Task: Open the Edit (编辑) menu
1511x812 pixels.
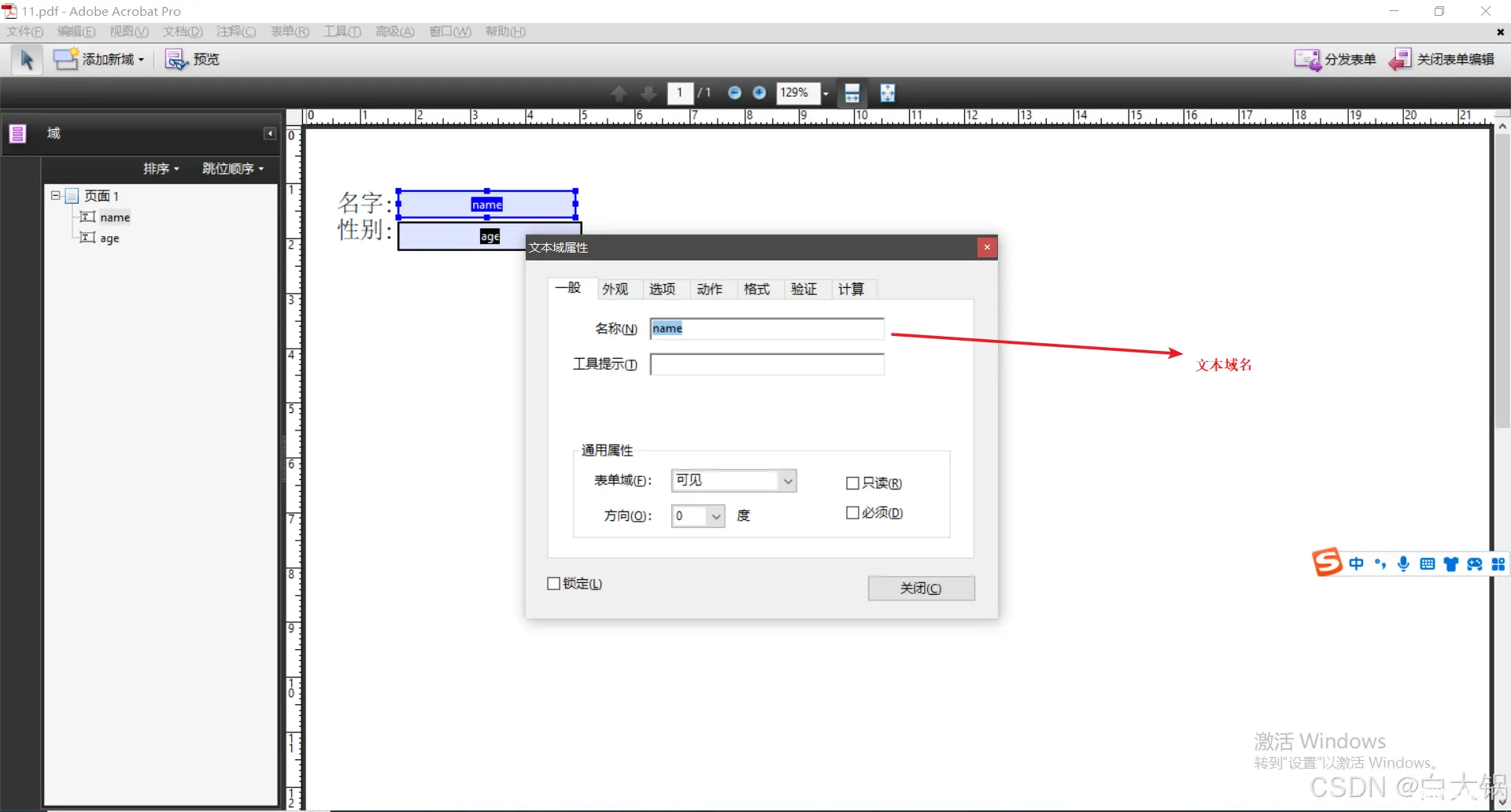Action: (76, 31)
